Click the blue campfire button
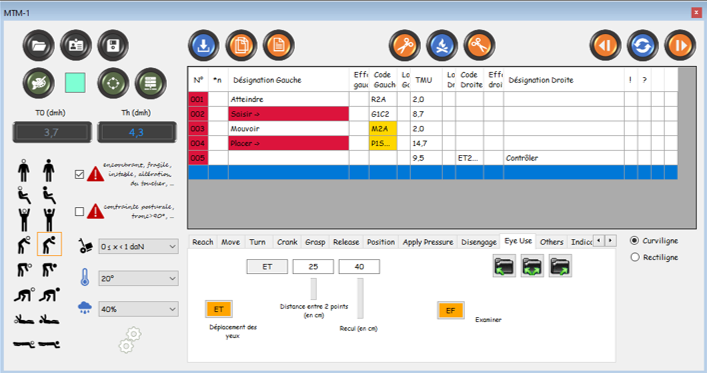The image size is (707, 373). (x=442, y=46)
